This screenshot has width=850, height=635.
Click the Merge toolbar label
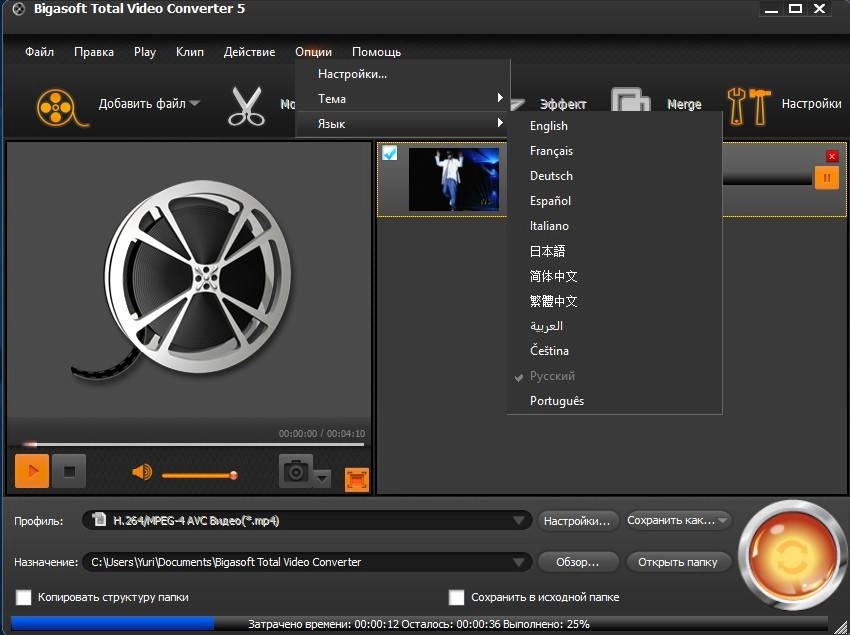point(684,104)
